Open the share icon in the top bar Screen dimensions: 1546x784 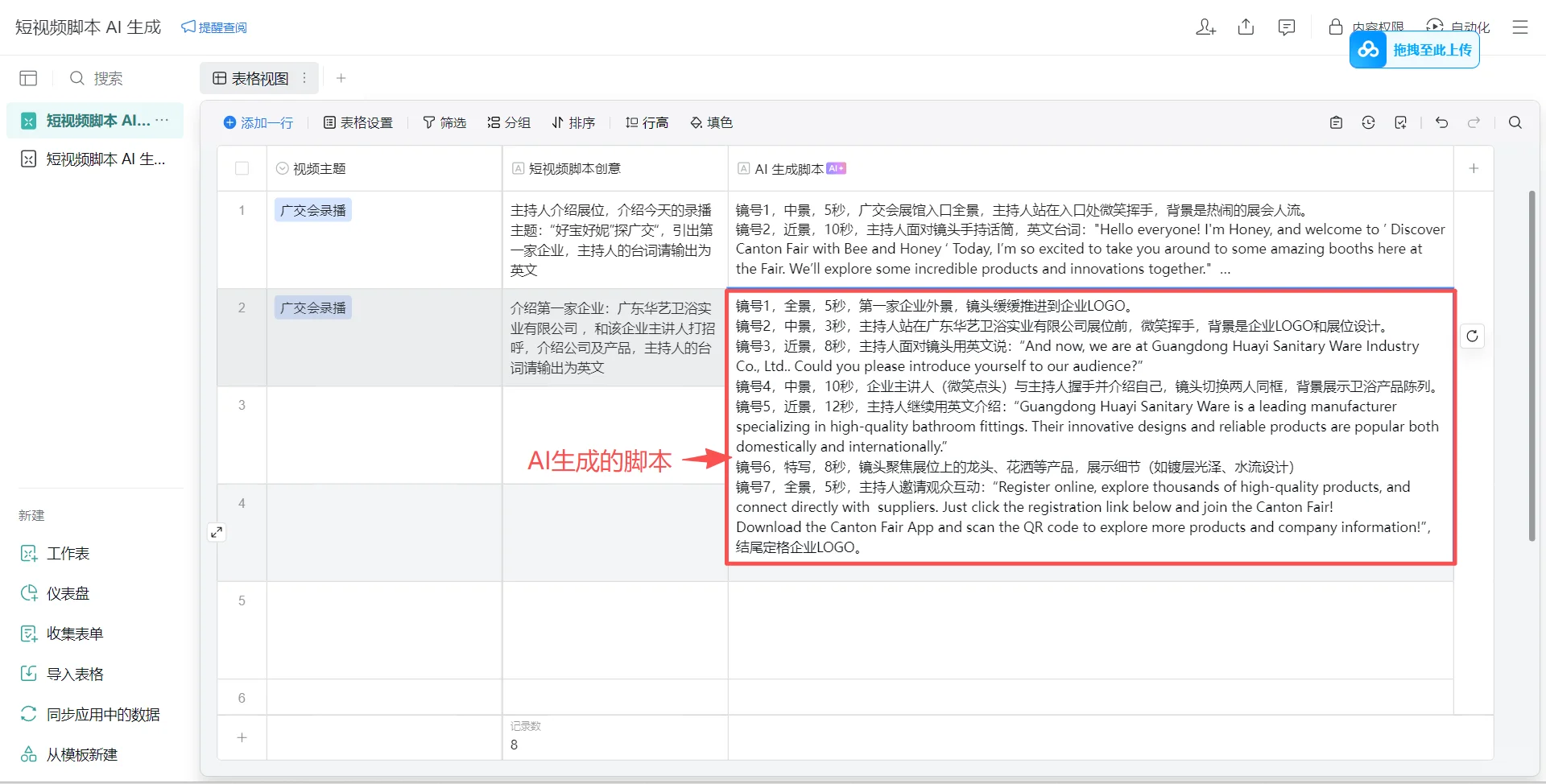click(1246, 27)
